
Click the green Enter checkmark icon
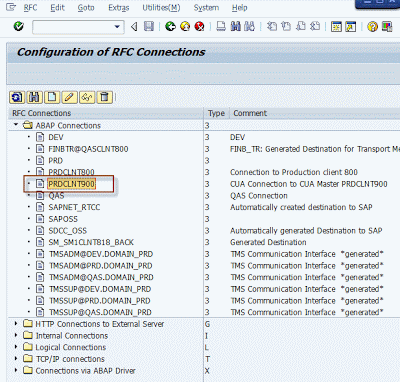[19, 26]
